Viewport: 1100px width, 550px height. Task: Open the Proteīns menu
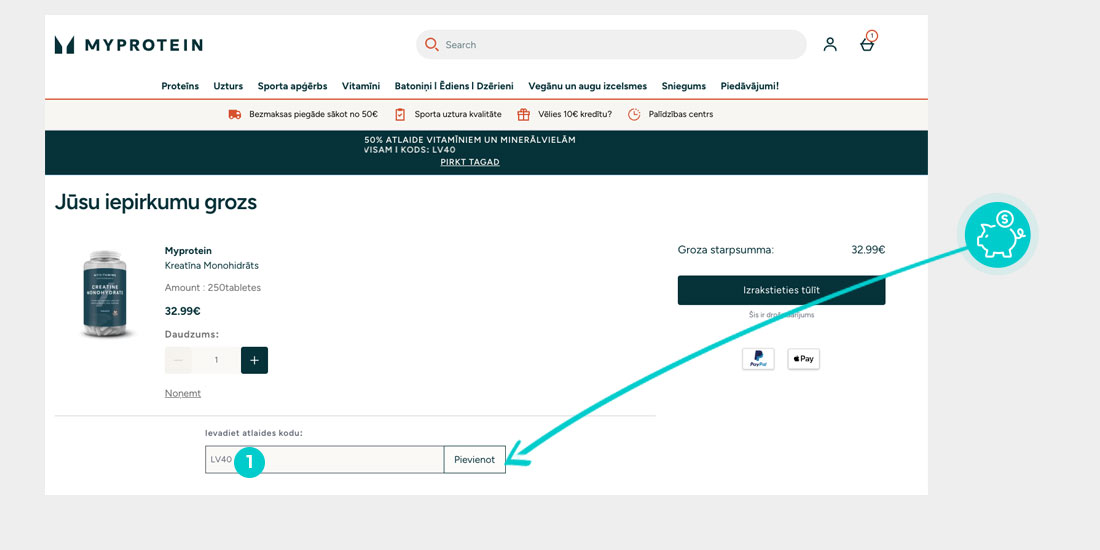pyautogui.click(x=180, y=86)
